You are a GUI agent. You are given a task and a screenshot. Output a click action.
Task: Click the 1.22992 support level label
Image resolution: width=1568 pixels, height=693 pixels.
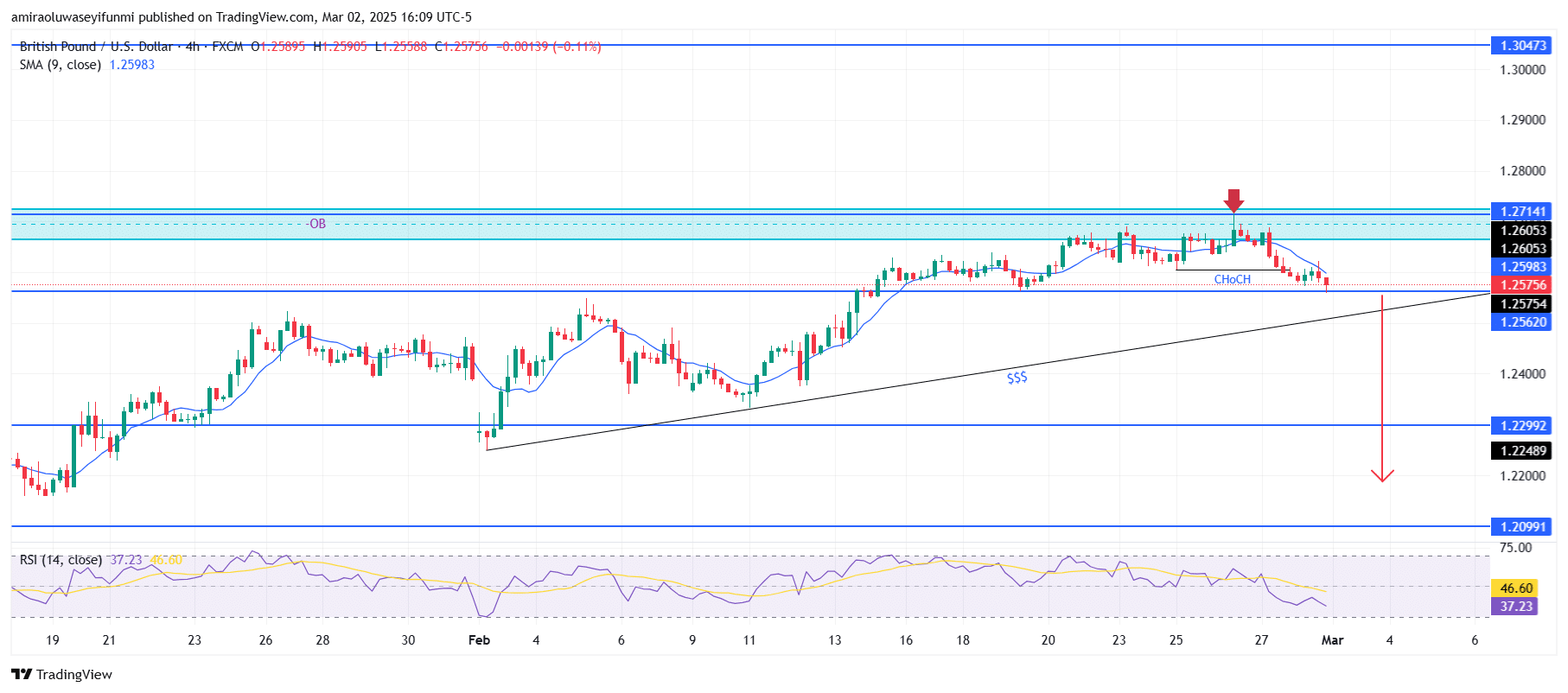(1521, 426)
